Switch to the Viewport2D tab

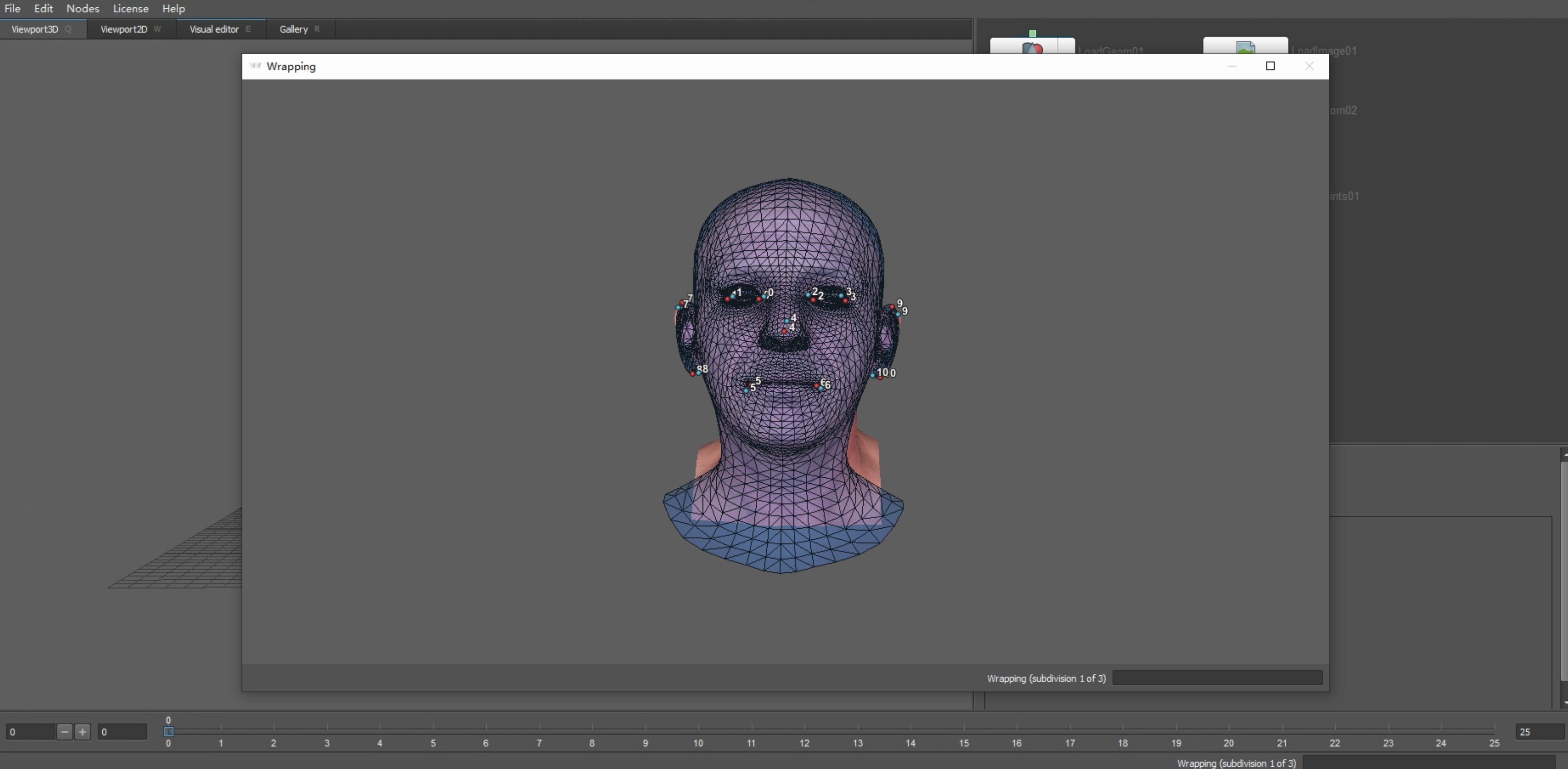[x=124, y=29]
